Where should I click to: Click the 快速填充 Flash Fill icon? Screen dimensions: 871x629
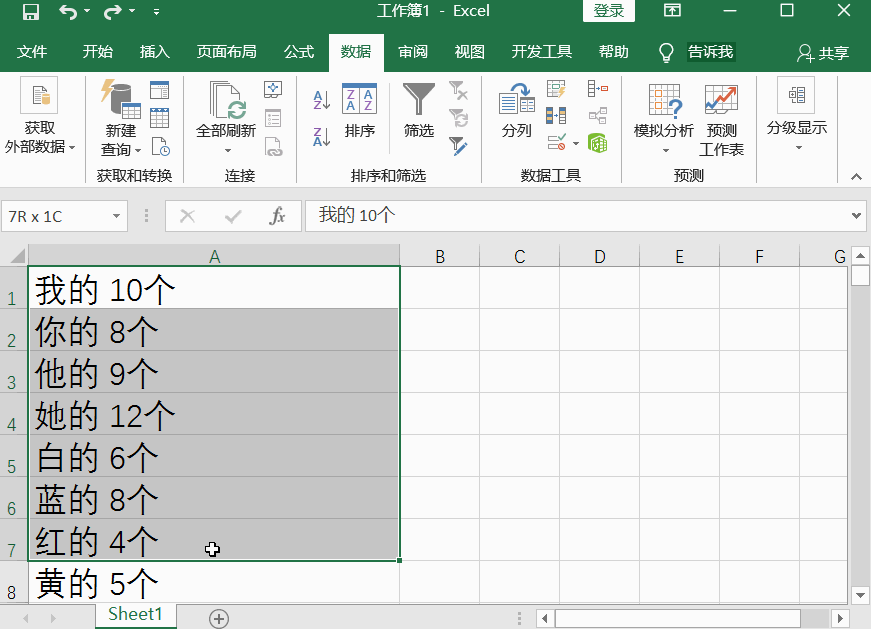click(x=556, y=88)
